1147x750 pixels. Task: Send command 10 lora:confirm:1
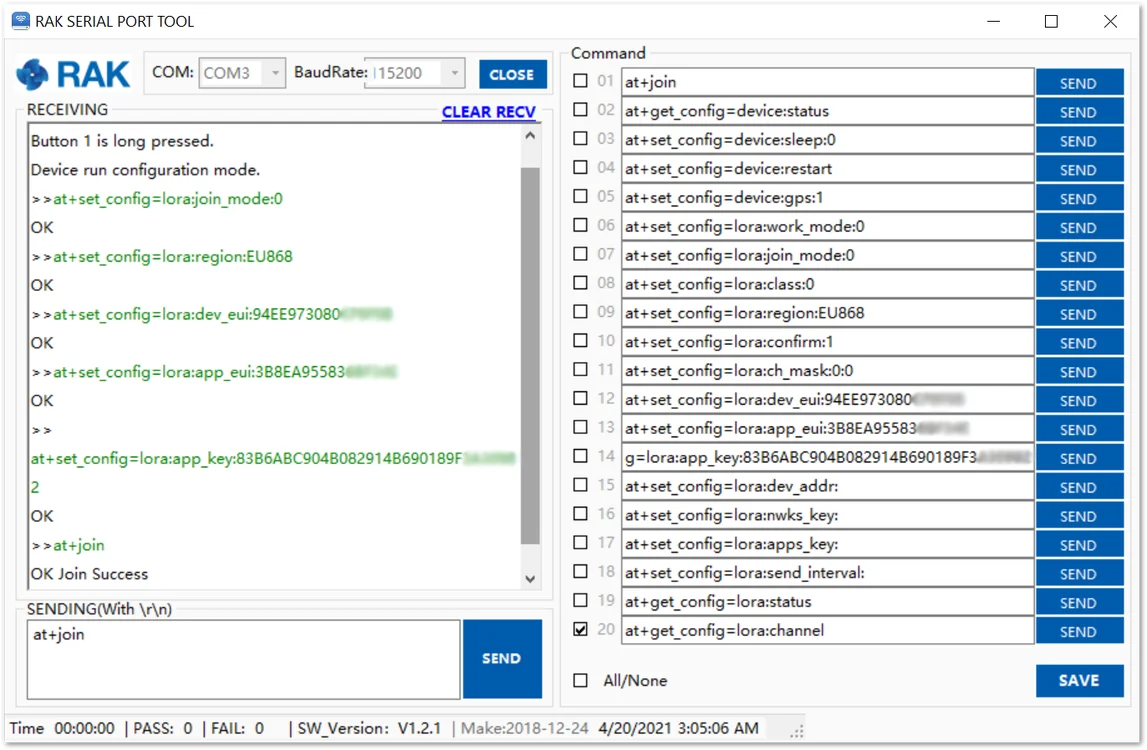tap(1079, 342)
